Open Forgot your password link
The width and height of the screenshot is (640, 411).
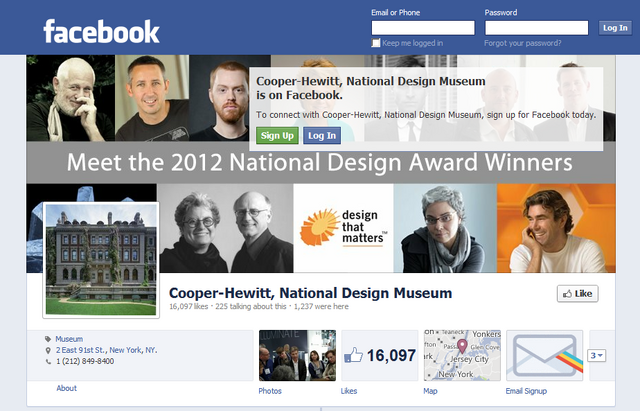point(522,43)
